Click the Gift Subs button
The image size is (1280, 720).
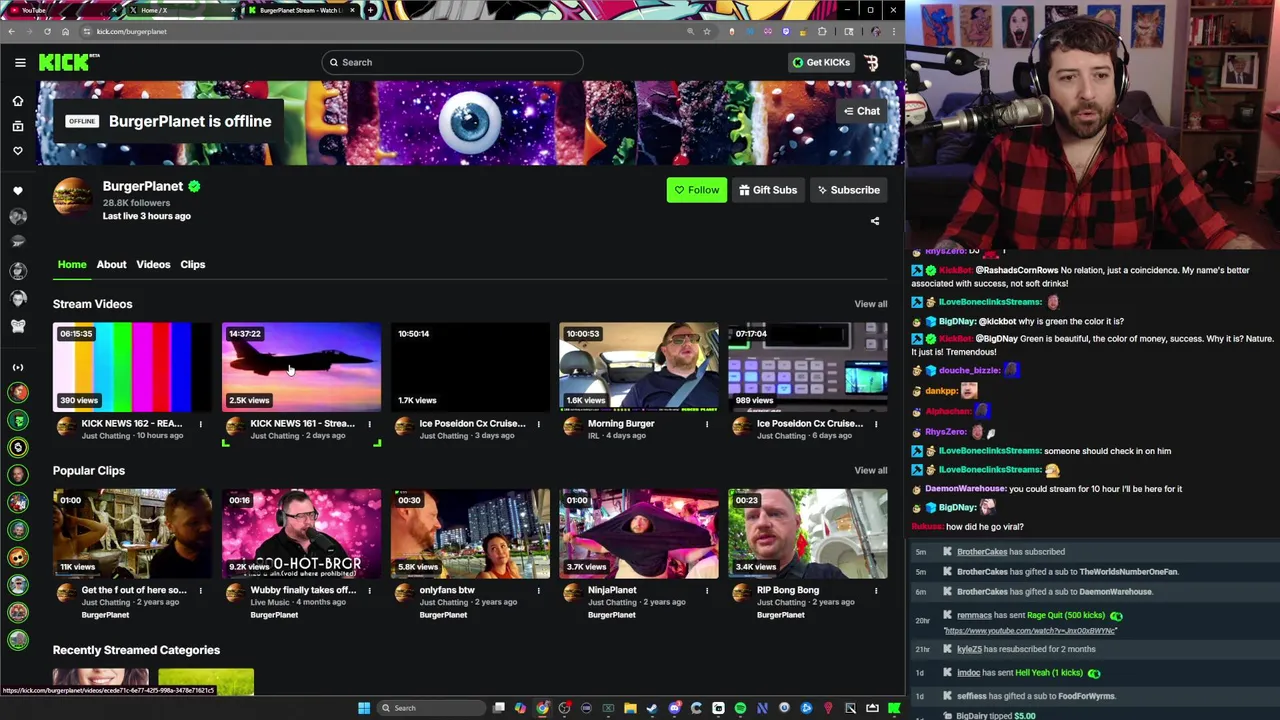point(768,190)
